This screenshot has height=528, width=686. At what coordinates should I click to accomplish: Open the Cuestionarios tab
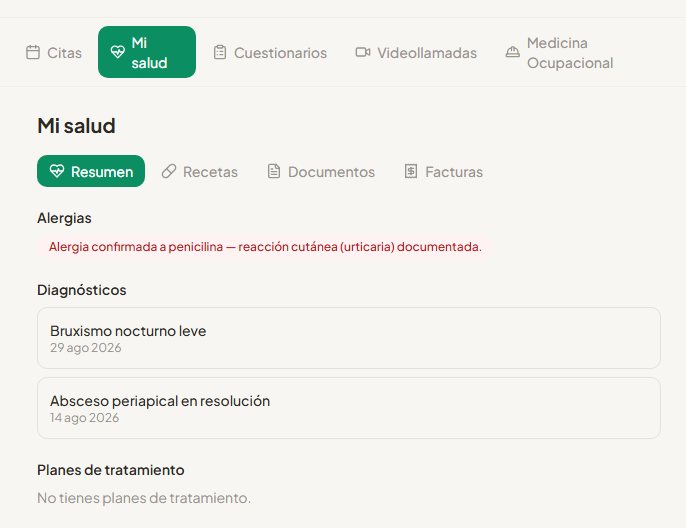tap(270, 52)
